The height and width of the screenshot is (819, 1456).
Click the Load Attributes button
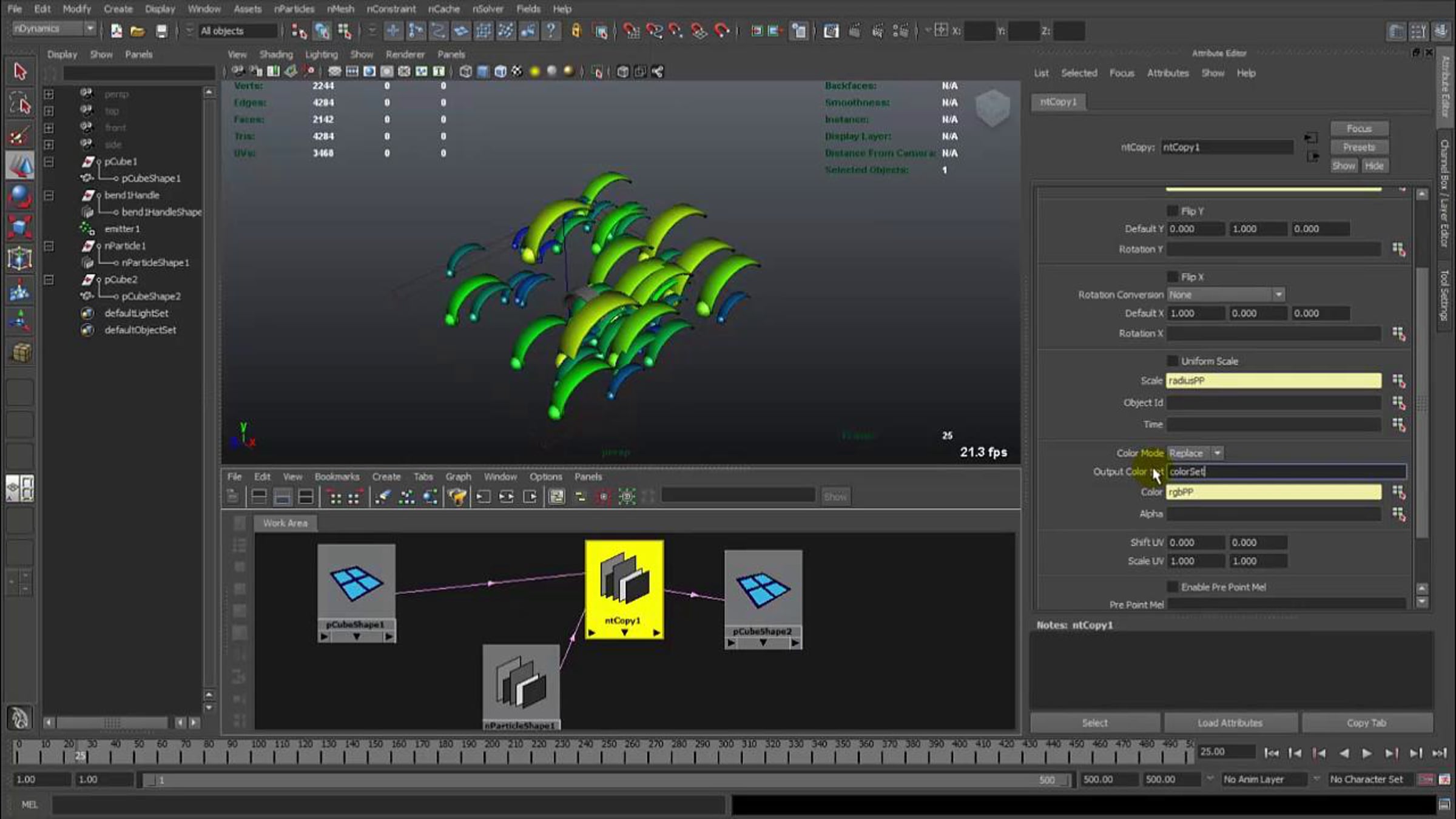[x=1230, y=723]
